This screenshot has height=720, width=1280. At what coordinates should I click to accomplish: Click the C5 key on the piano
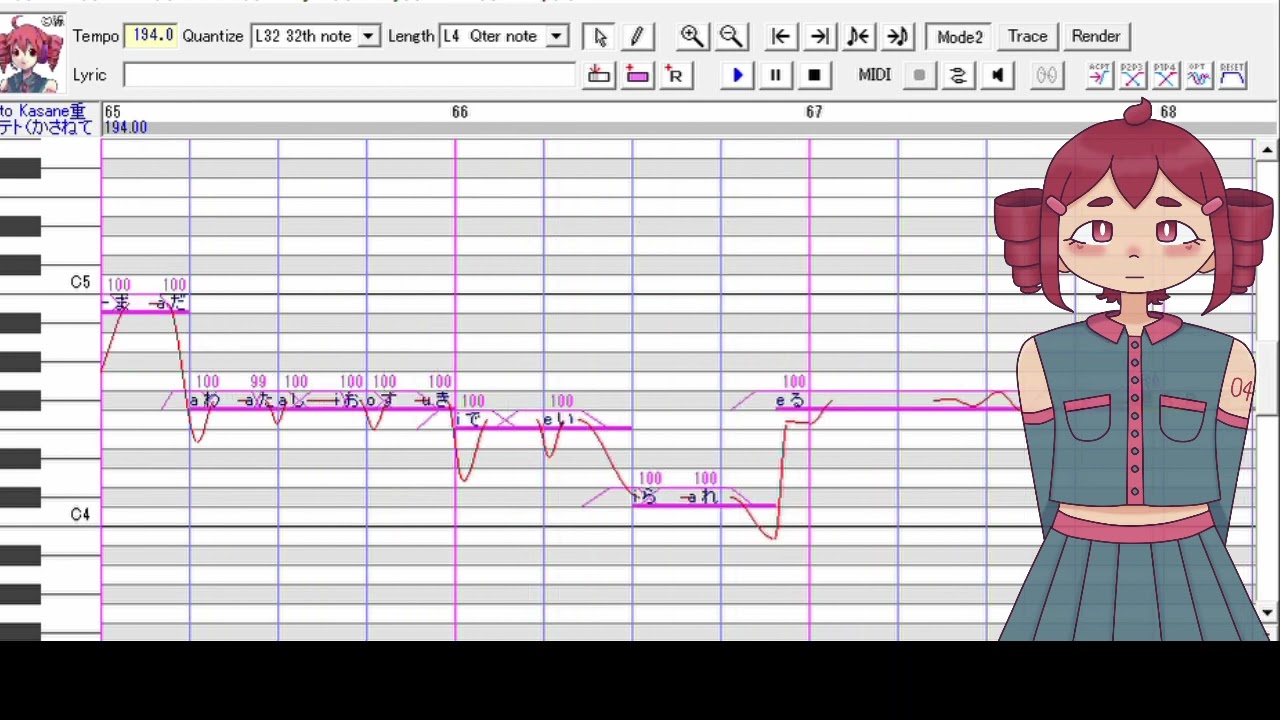50,284
